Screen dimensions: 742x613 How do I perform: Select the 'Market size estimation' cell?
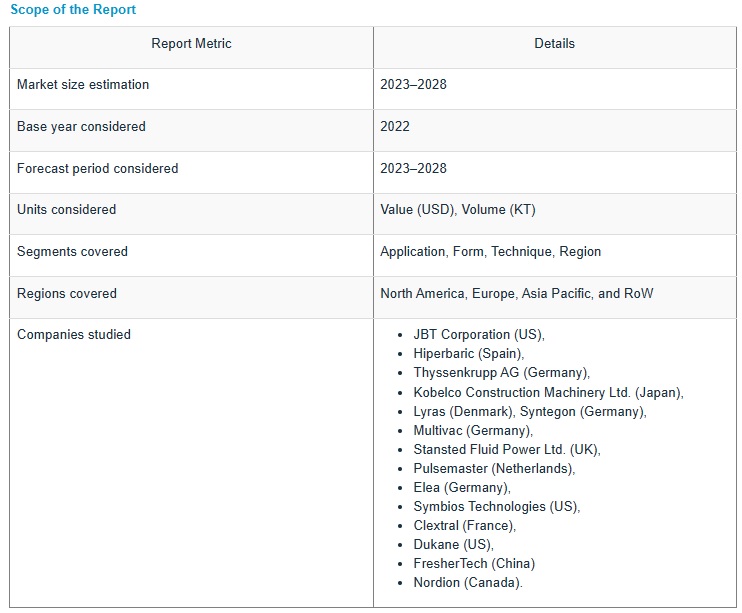83,85
